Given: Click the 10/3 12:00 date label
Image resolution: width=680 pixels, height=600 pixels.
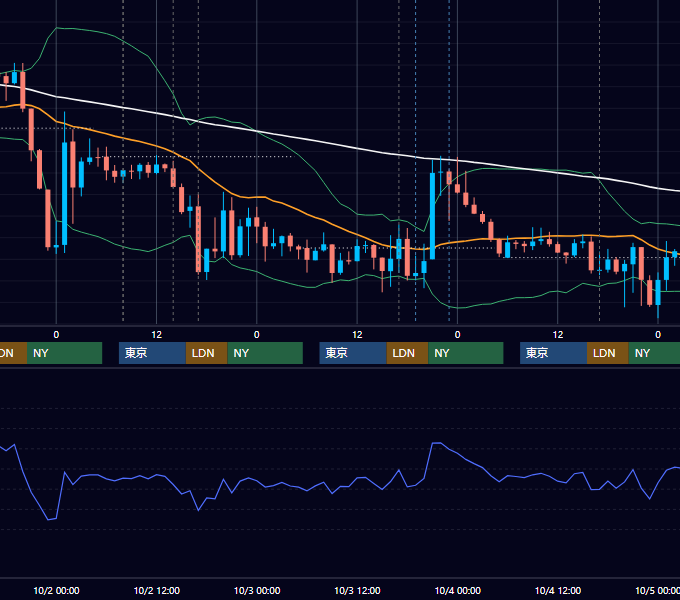Looking at the screenshot, I should (x=357, y=590).
